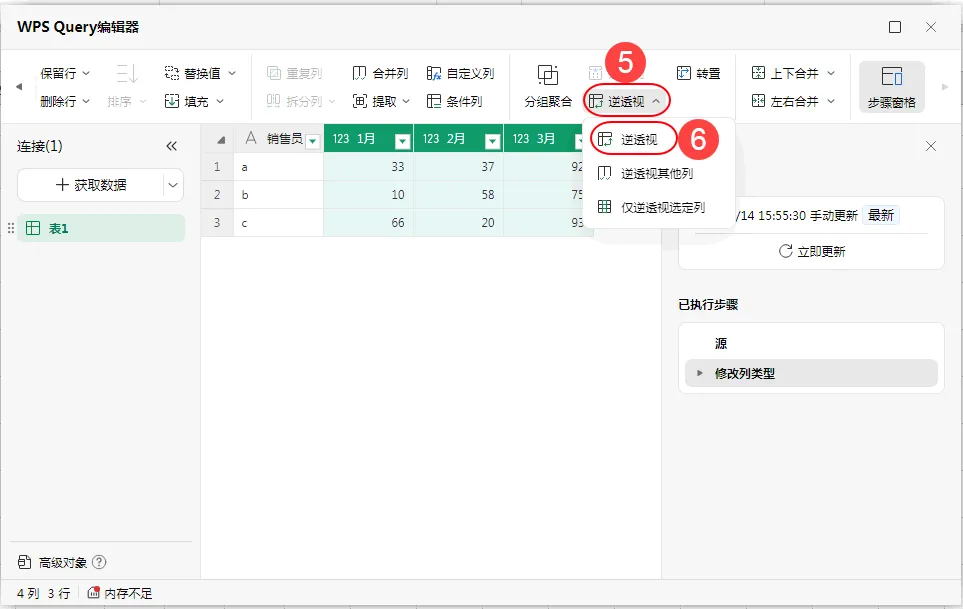The height and width of the screenshot is (609, 963).
Task: Close the steps side pane
Action: [931, 146]
